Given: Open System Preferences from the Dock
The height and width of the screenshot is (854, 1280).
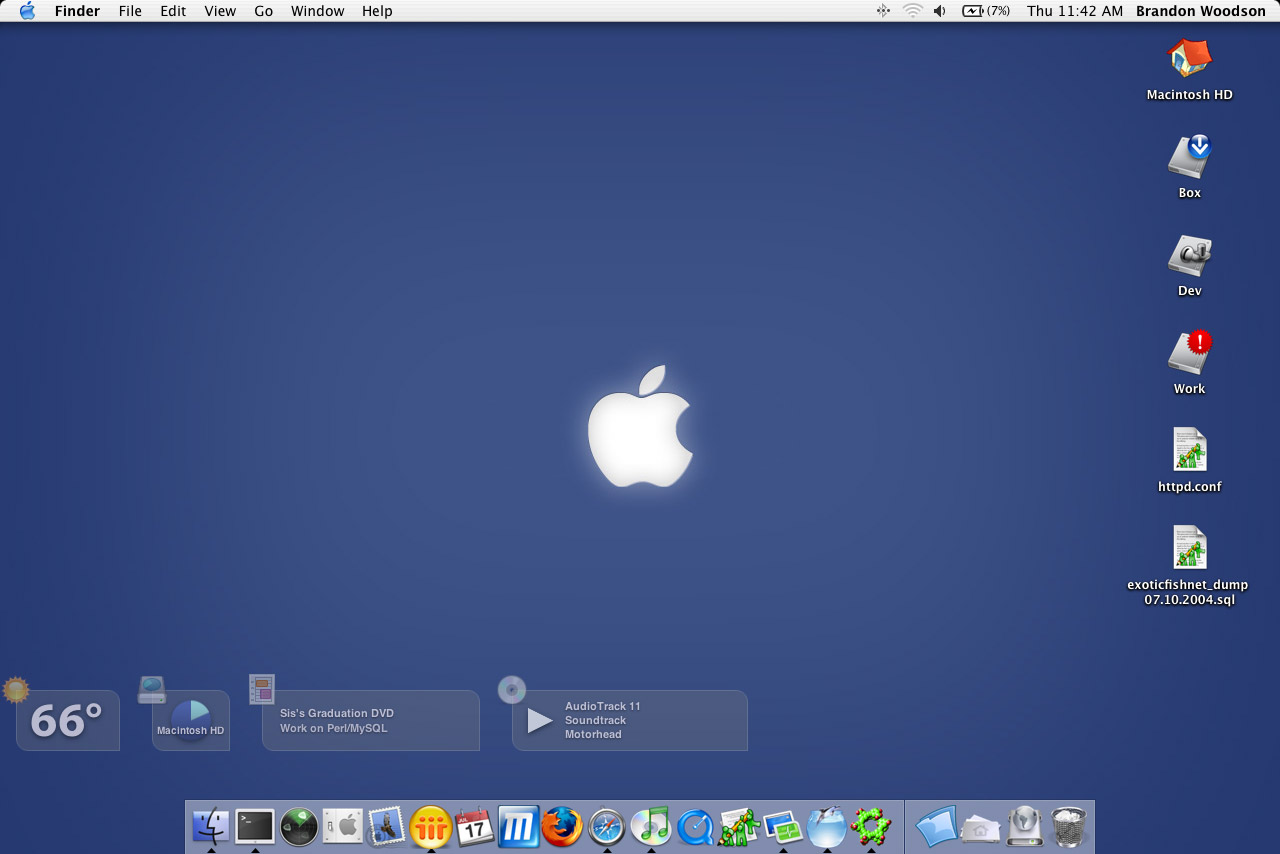Looking at the screenshot, I should coord(343,826).
